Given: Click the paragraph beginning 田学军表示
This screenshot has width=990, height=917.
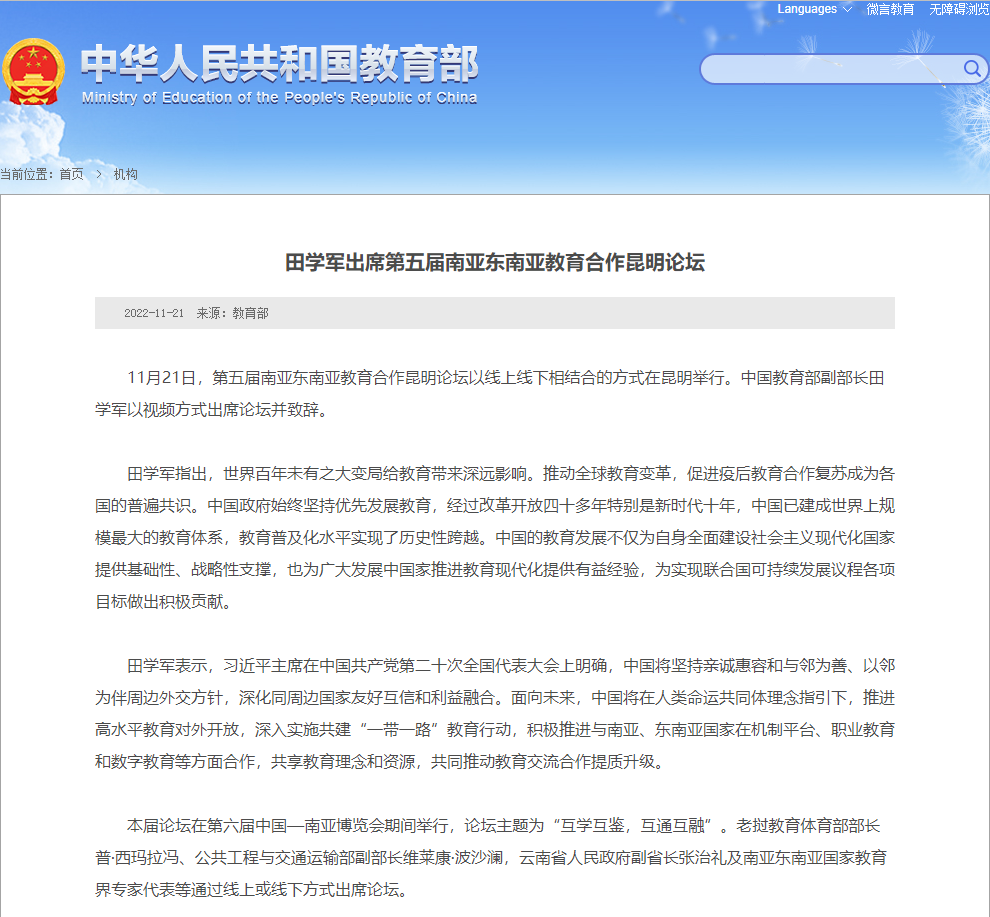Looking at the screenshot, I should (x=495, y=714).
